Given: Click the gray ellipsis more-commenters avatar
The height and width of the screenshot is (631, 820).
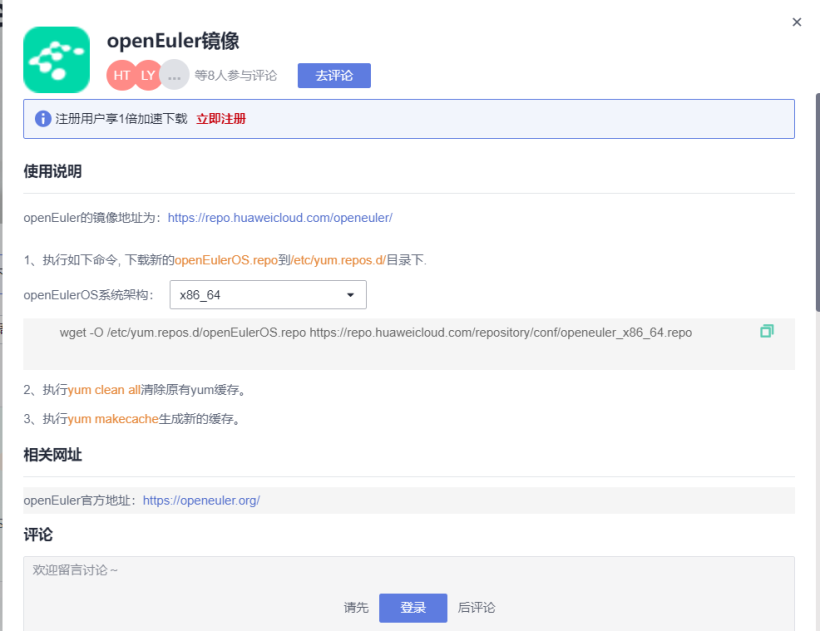Looking at the screenshot, I should pos(174,75).
